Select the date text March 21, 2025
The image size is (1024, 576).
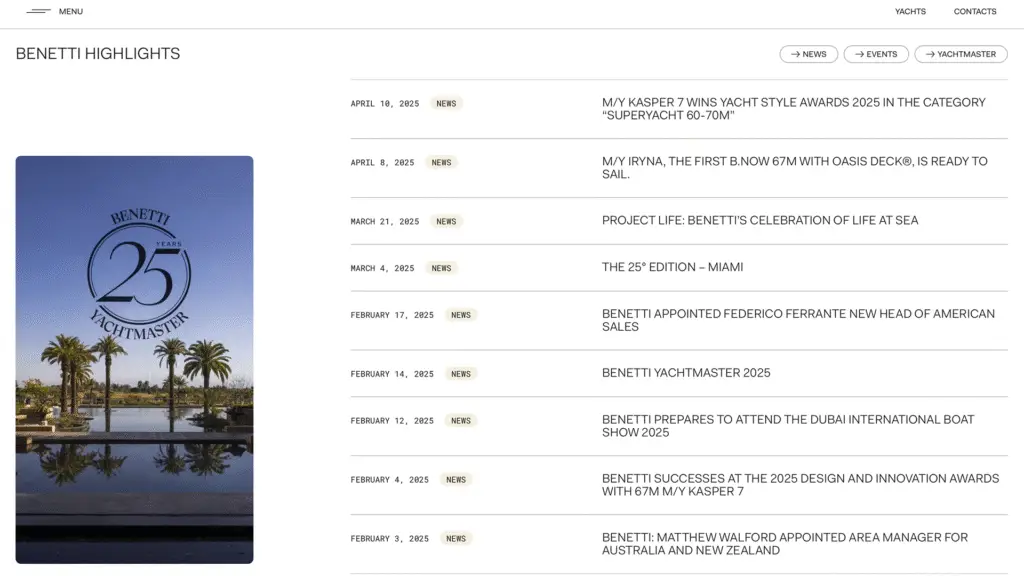click(x=385, y=221)
